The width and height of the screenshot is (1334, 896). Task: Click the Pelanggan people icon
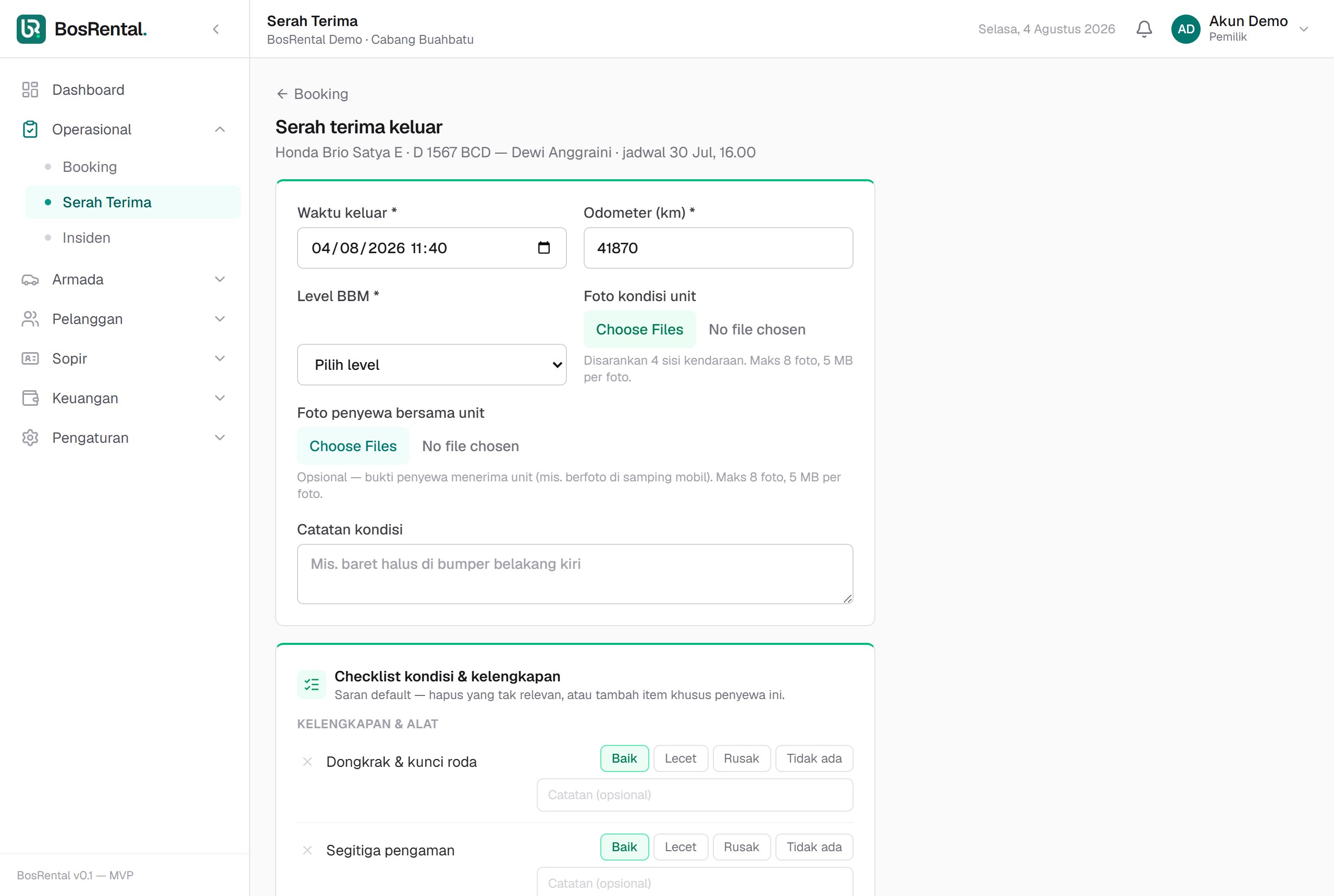(x=30, y=319)
